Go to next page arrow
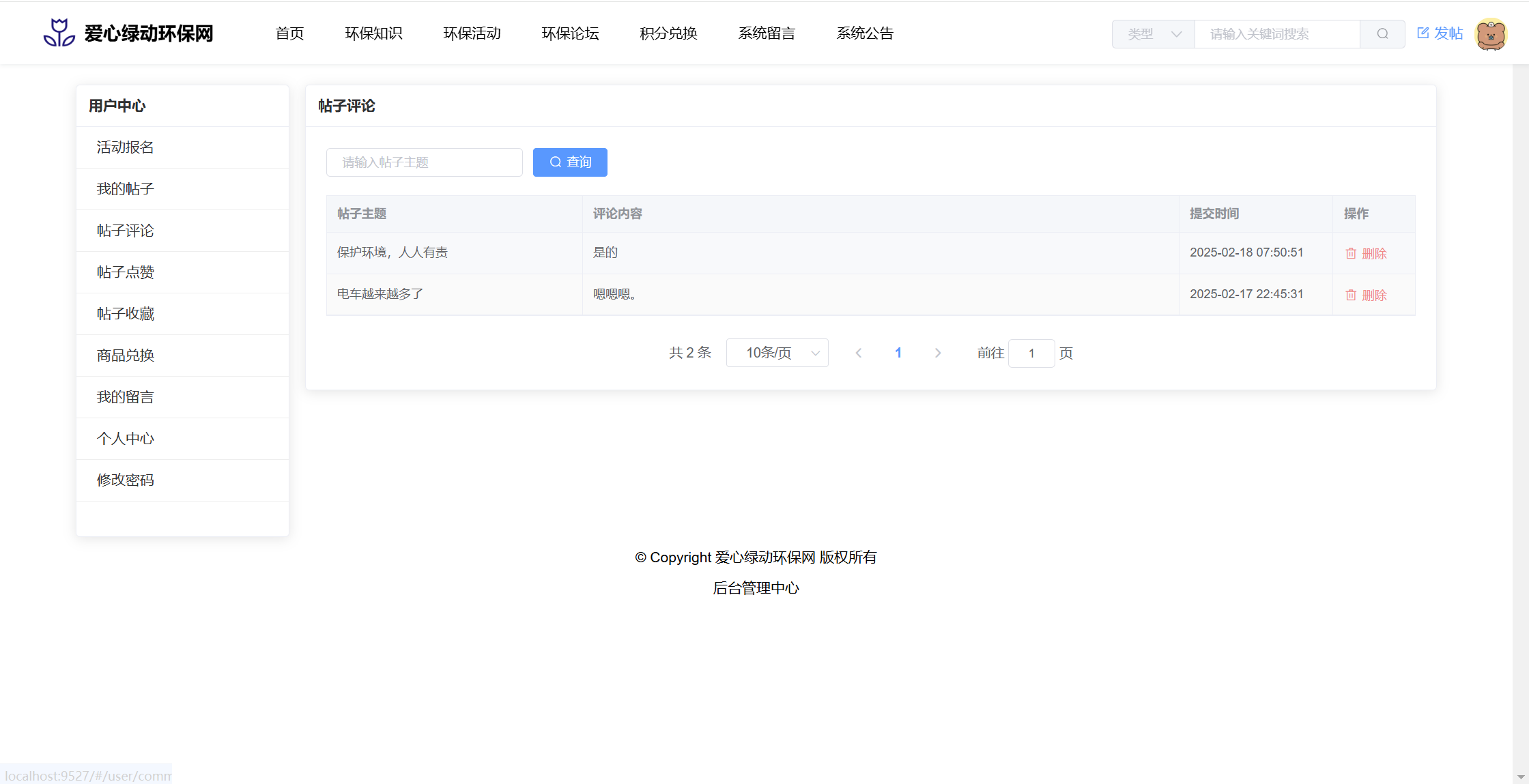 pos(938,353)
